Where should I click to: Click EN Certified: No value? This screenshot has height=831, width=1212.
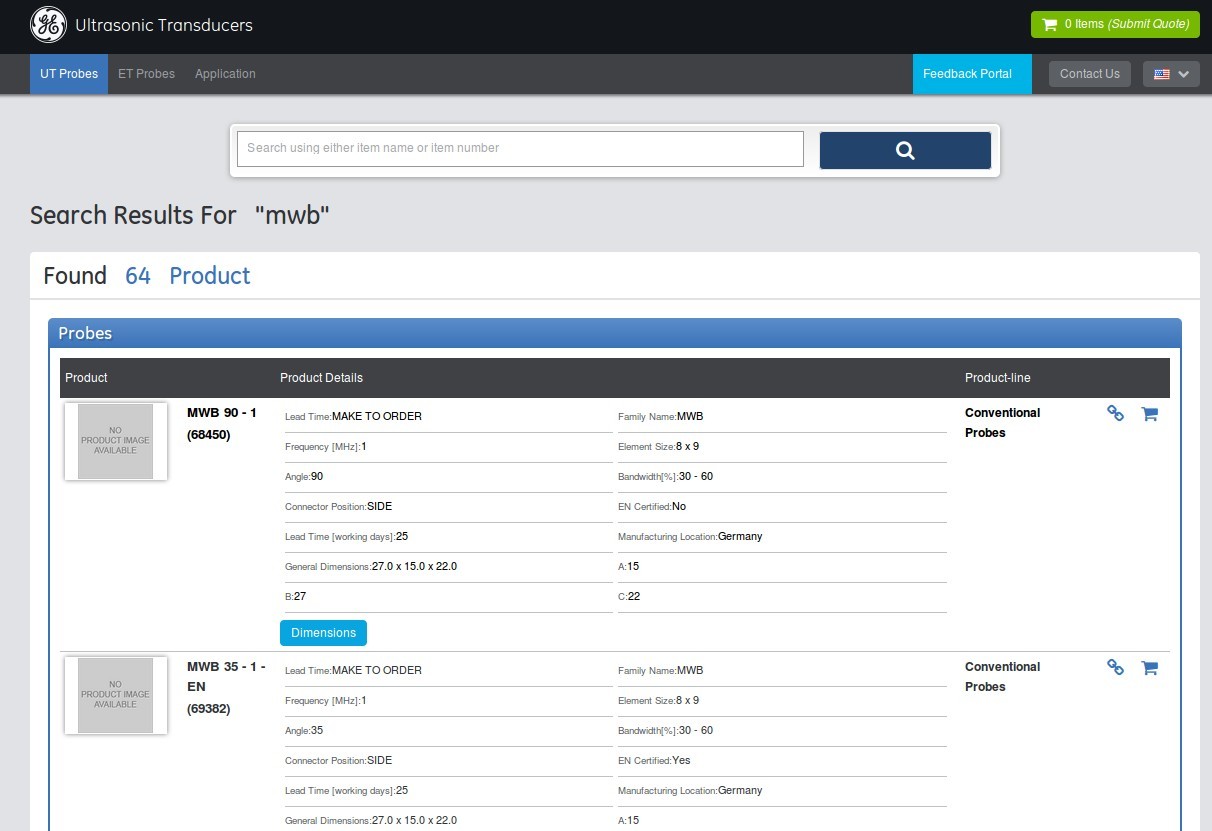(679, 507)
